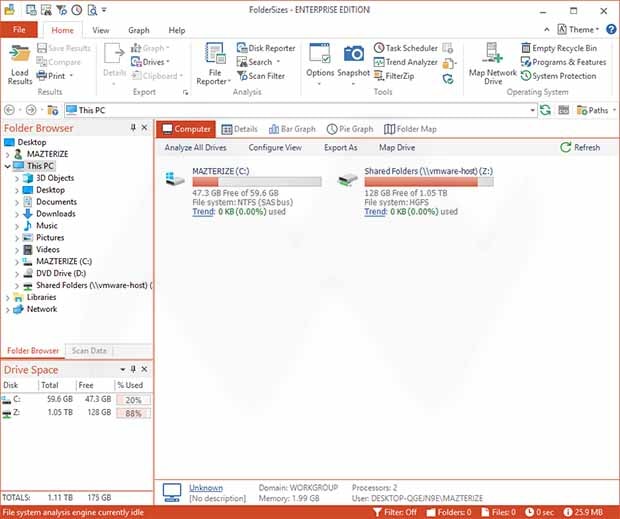Expand the Network tree node
This screenshot has height=519, width=620.
[8, 310]
